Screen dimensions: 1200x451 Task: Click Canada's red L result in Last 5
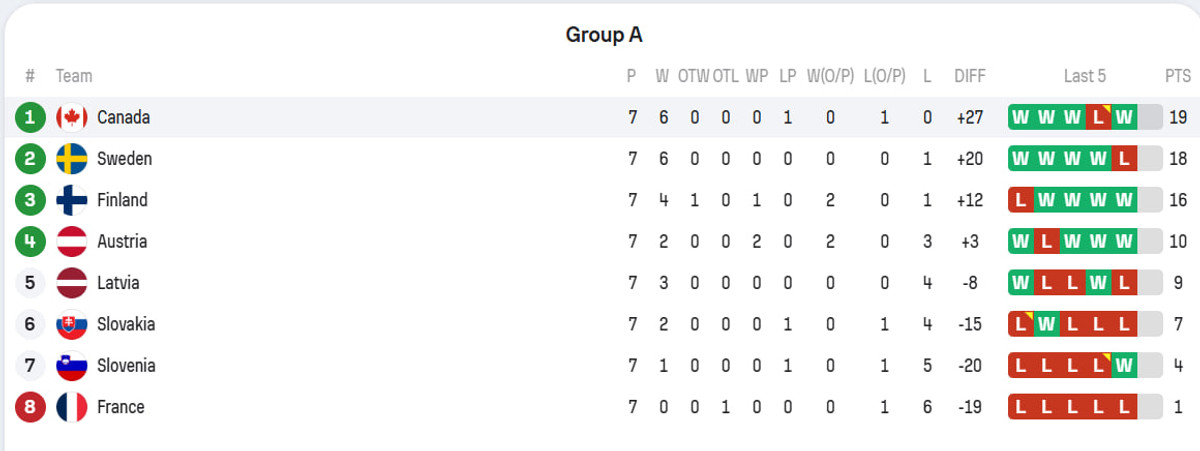(x=1098, y=118)
